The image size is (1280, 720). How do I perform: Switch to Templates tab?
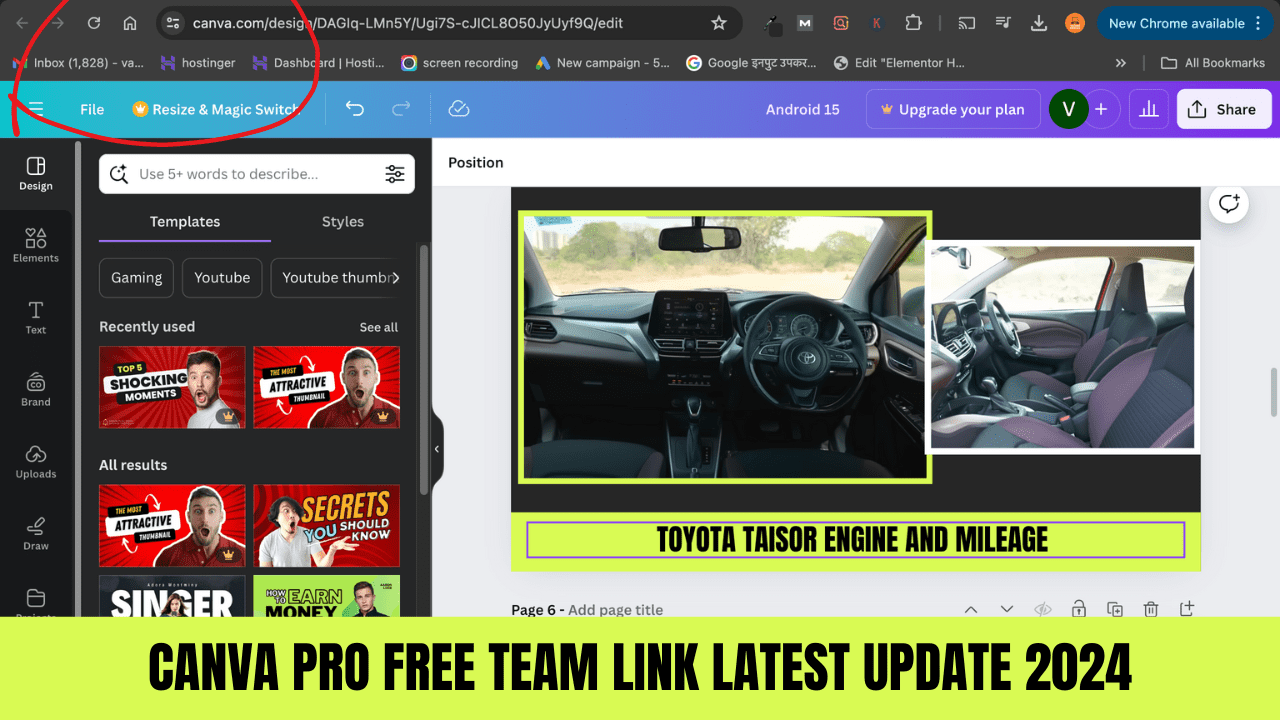point(185,222)
